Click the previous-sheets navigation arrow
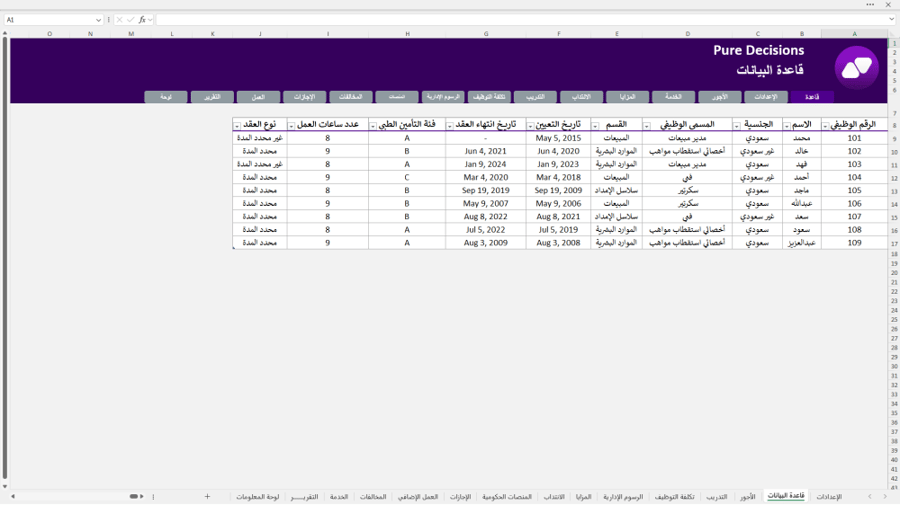 870,496
